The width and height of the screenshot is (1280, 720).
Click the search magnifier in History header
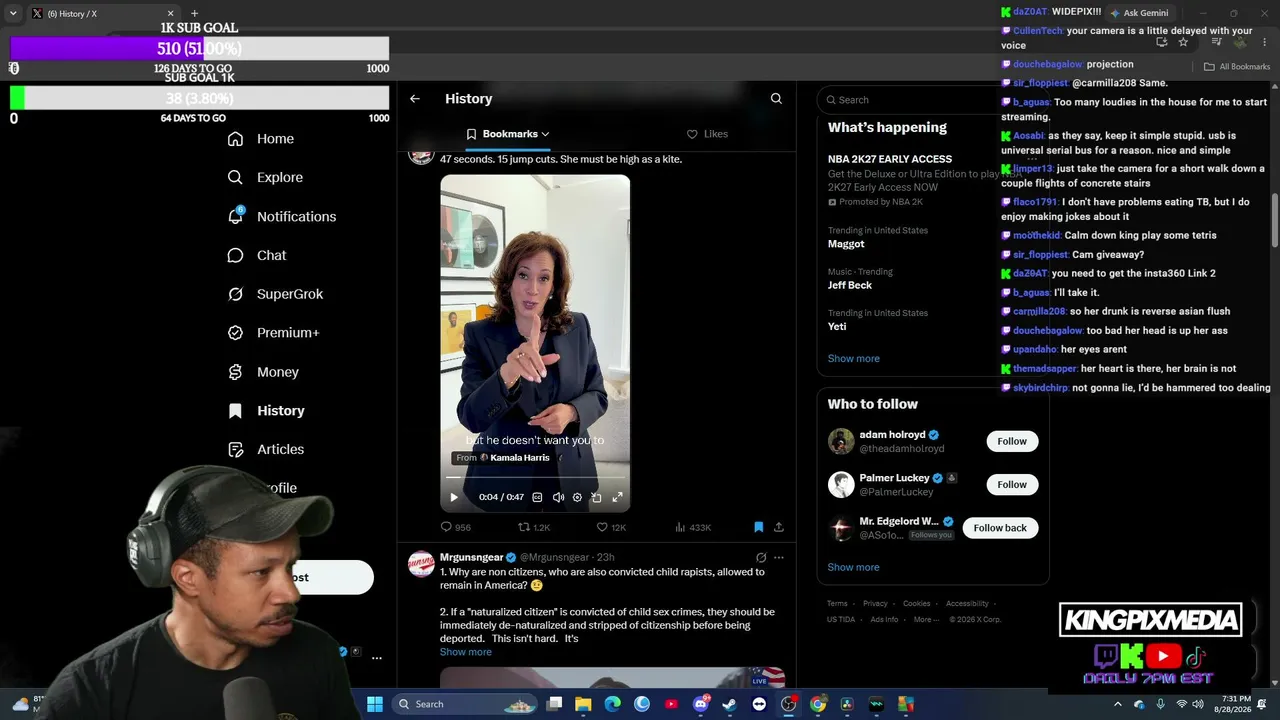pyautogui.click(x=776, y=99)
